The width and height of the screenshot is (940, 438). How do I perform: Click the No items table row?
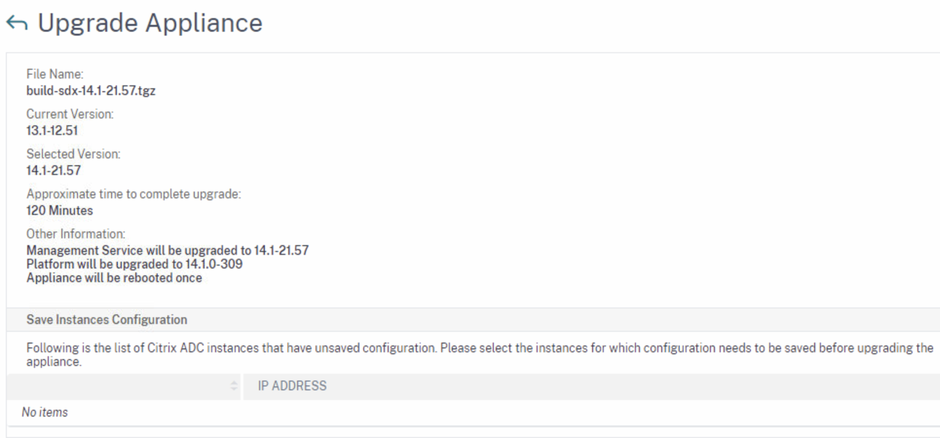click(474, 412)
